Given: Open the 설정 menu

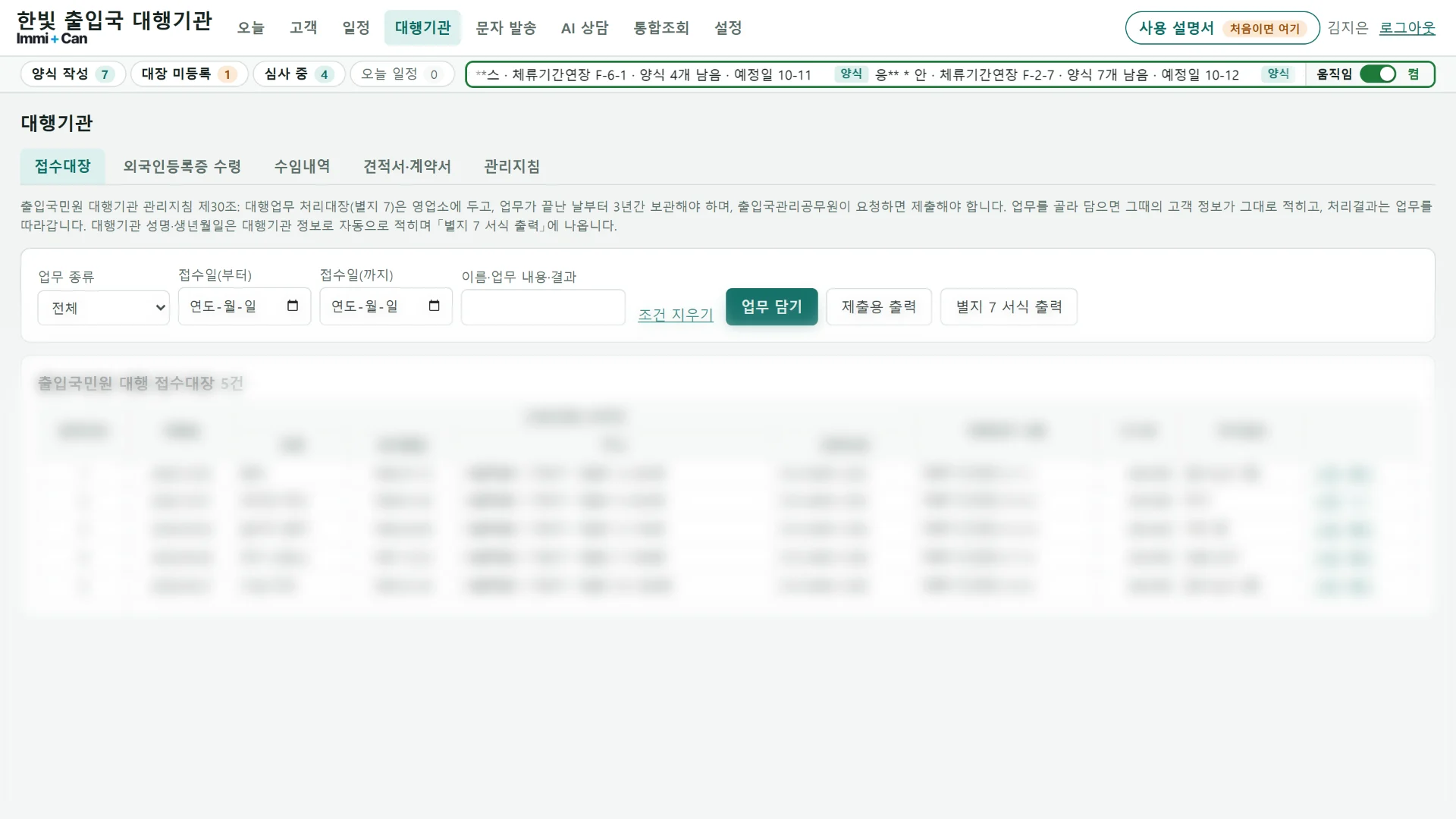Looking at the screenshot, I should (x=728, y=28).
